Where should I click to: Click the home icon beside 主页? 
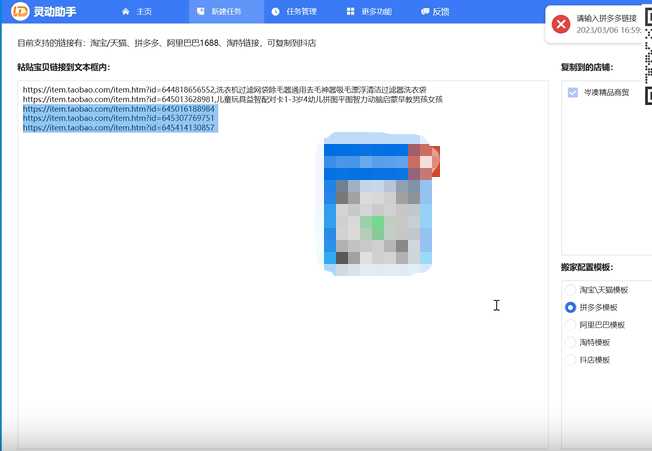tap(125, 12)
